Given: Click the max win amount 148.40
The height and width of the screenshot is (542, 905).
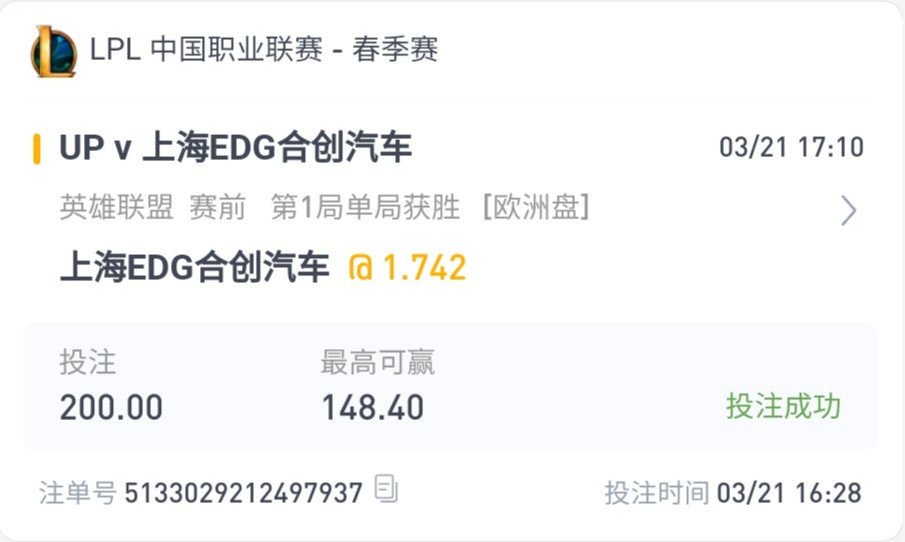Looking at the screenshot, I should point(373,408).
